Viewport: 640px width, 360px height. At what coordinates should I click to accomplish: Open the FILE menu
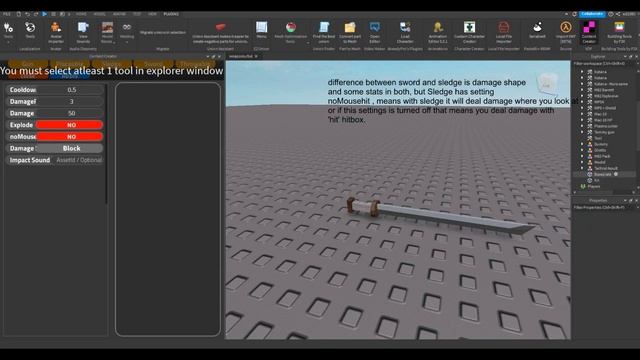coord(7,14)
